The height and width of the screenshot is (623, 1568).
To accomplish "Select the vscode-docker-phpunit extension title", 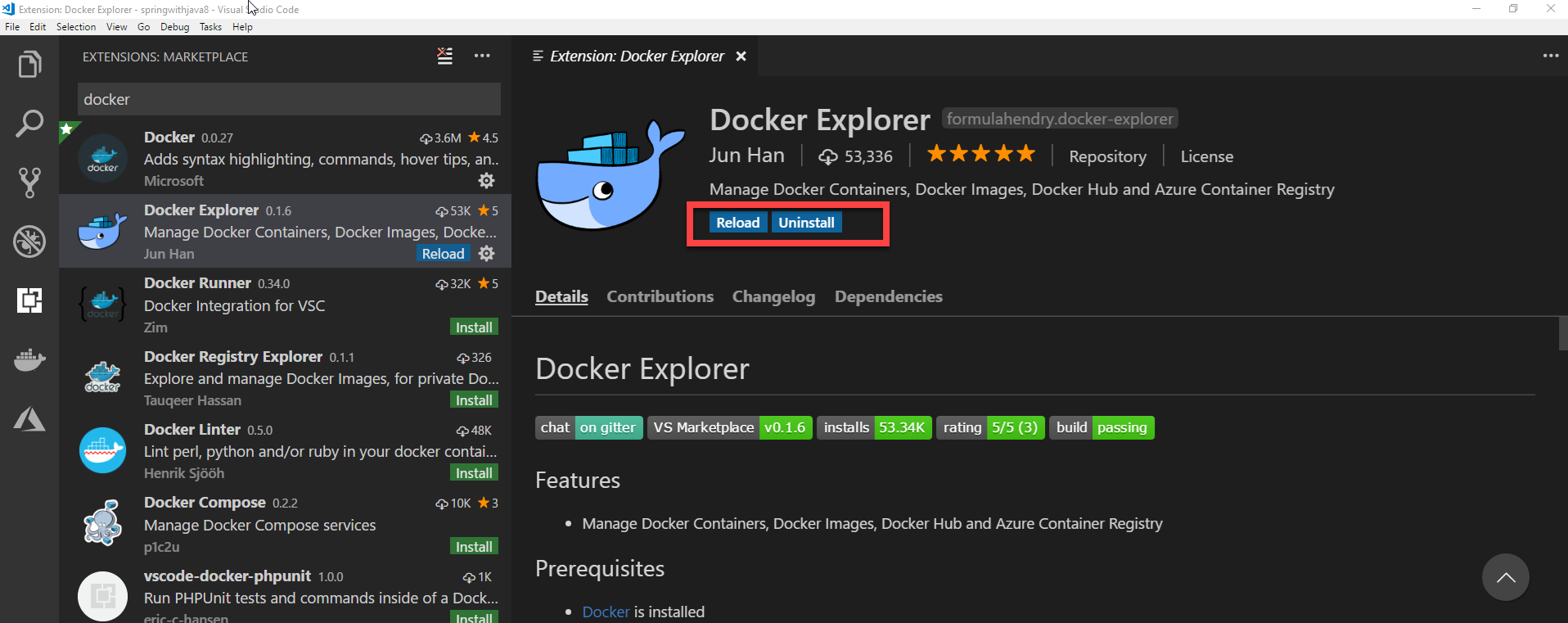I will pyautogui.click(x=228, y=576).
